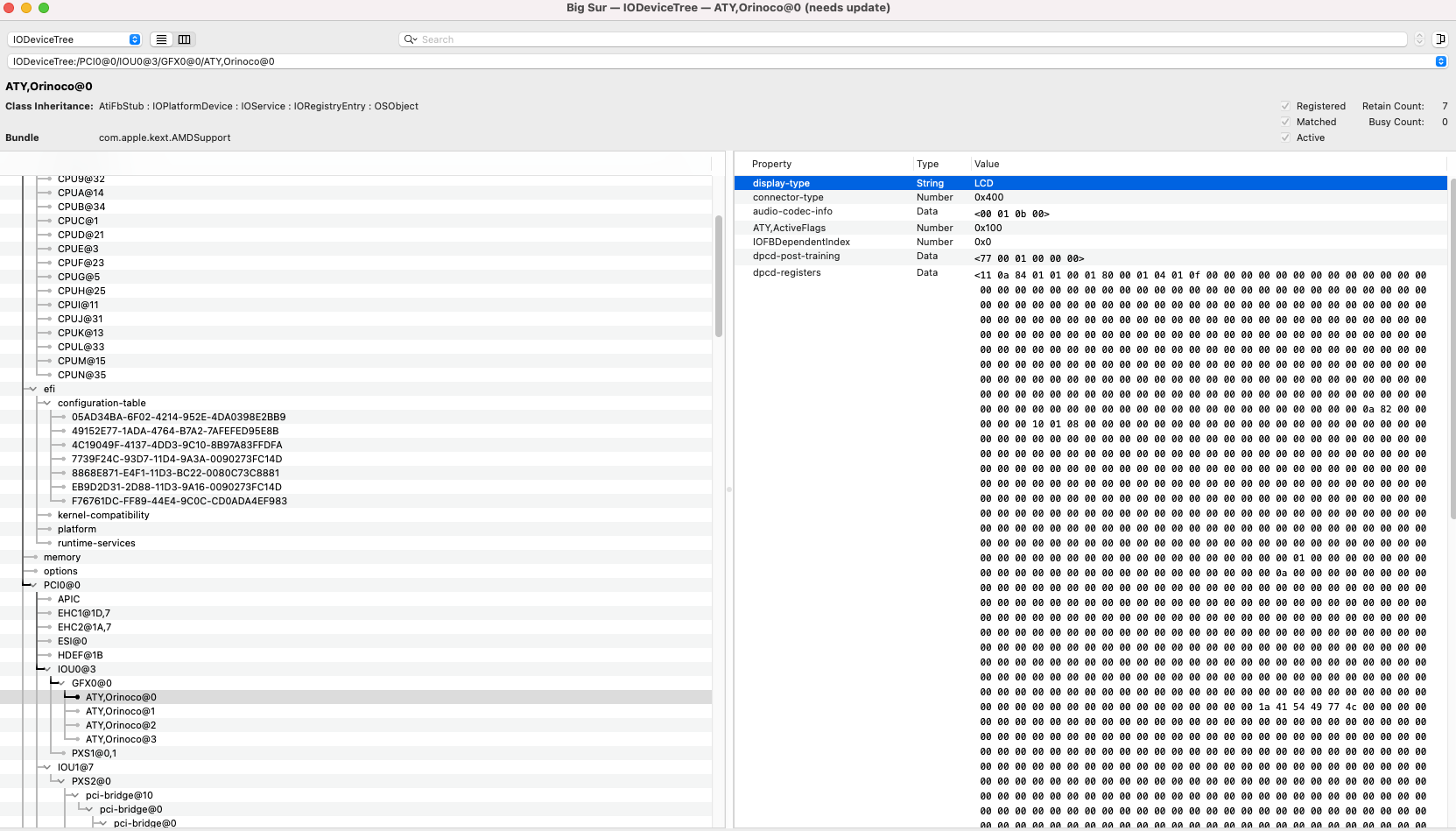Select the connector-type property row
This screenshot has width=1456, height=831.
point(1090,197)
